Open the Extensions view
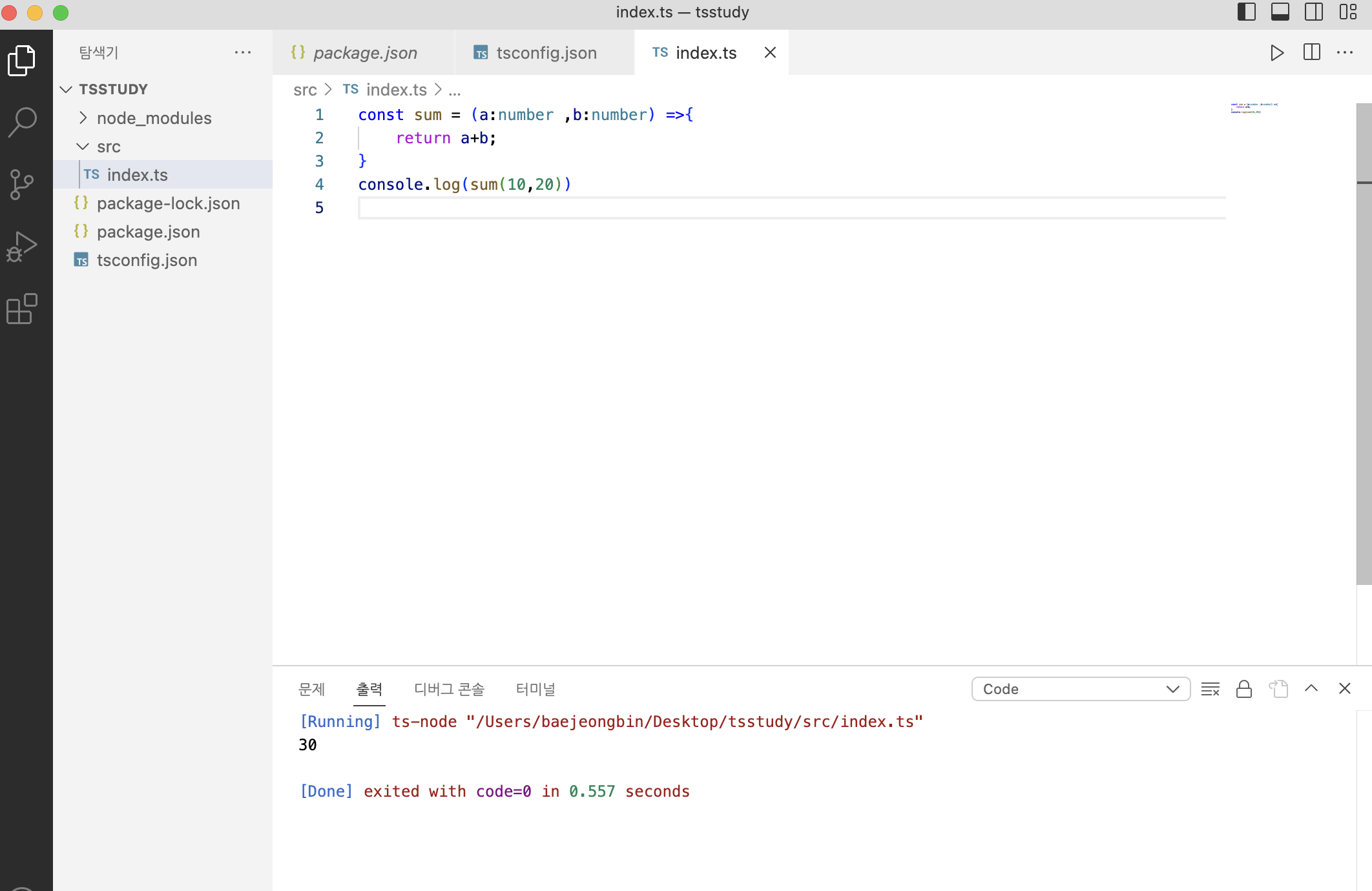The width and height of the screenshot is (1372, 891). tap(23, 309)
